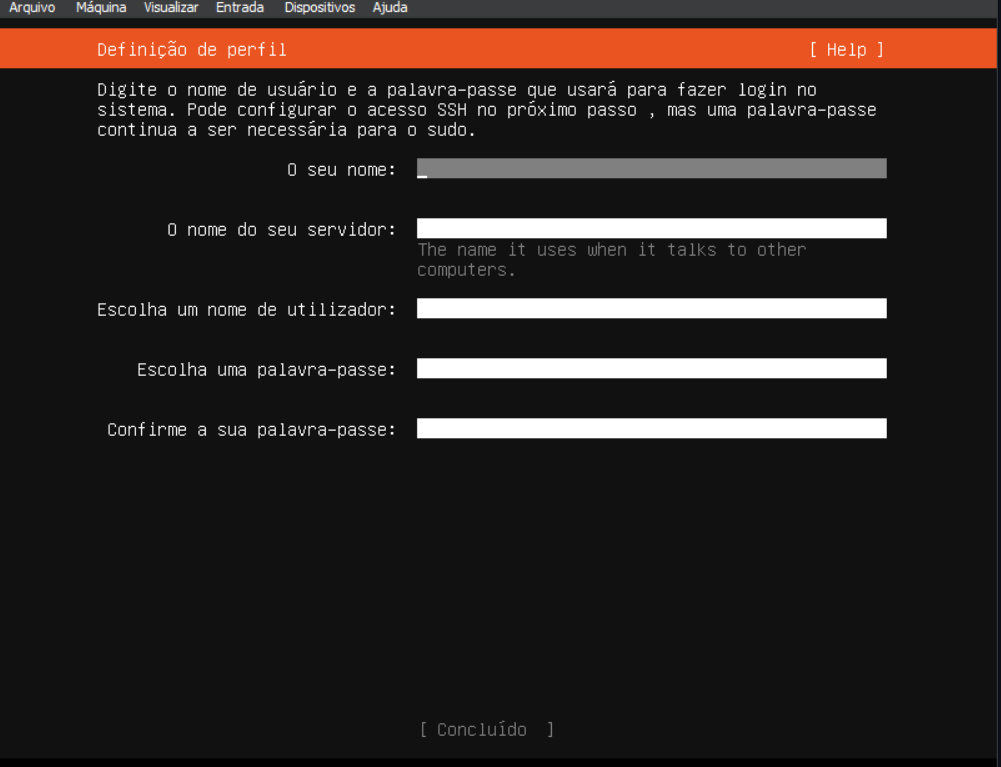Click the server name hint text

tap(611, 255)
